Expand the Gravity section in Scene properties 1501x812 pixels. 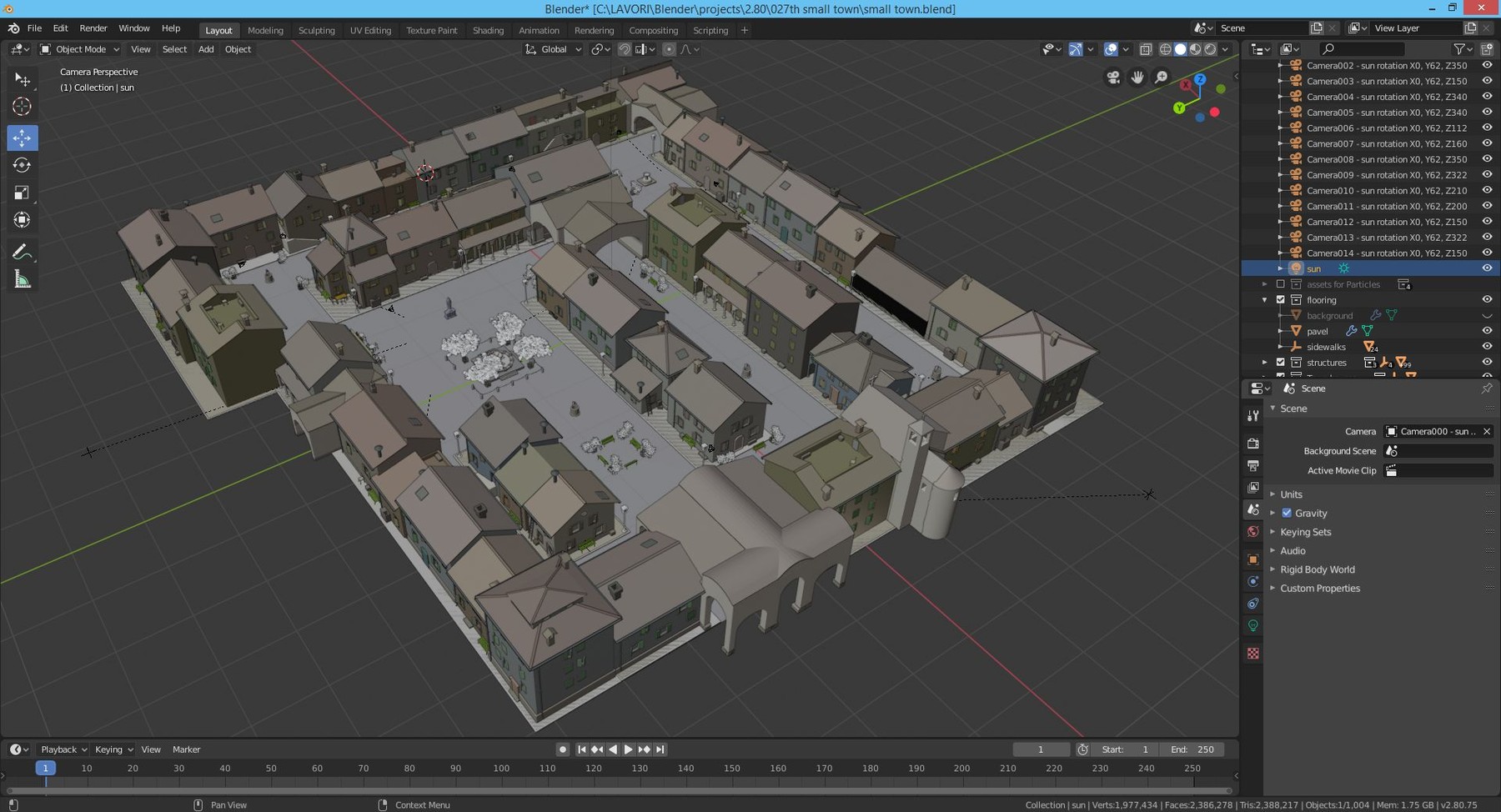coord(1273,513)
